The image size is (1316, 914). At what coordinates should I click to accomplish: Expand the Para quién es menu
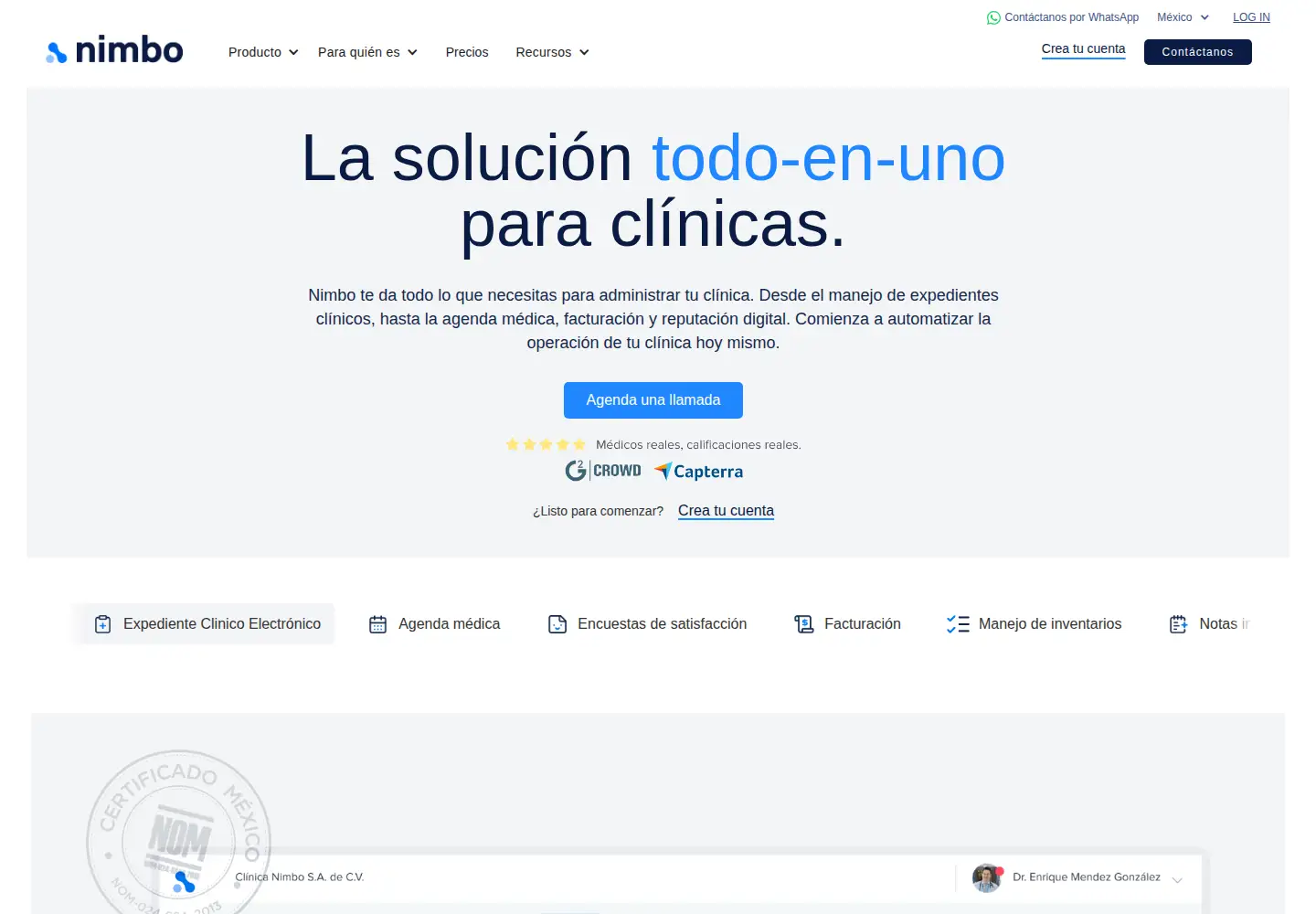367,52
